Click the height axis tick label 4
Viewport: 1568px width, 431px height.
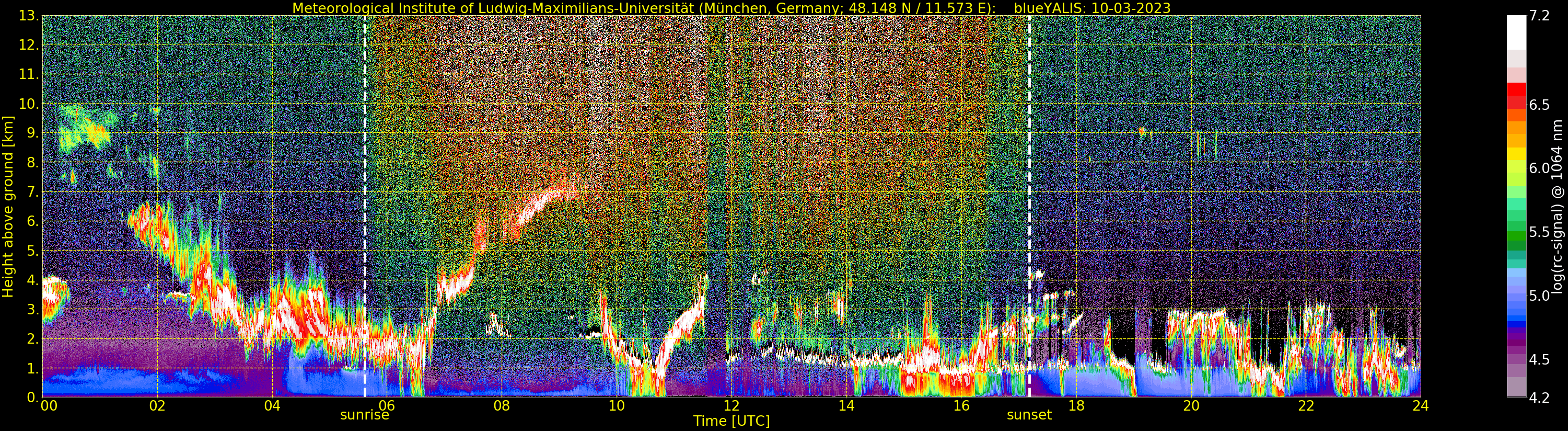(x=32, y=280)
